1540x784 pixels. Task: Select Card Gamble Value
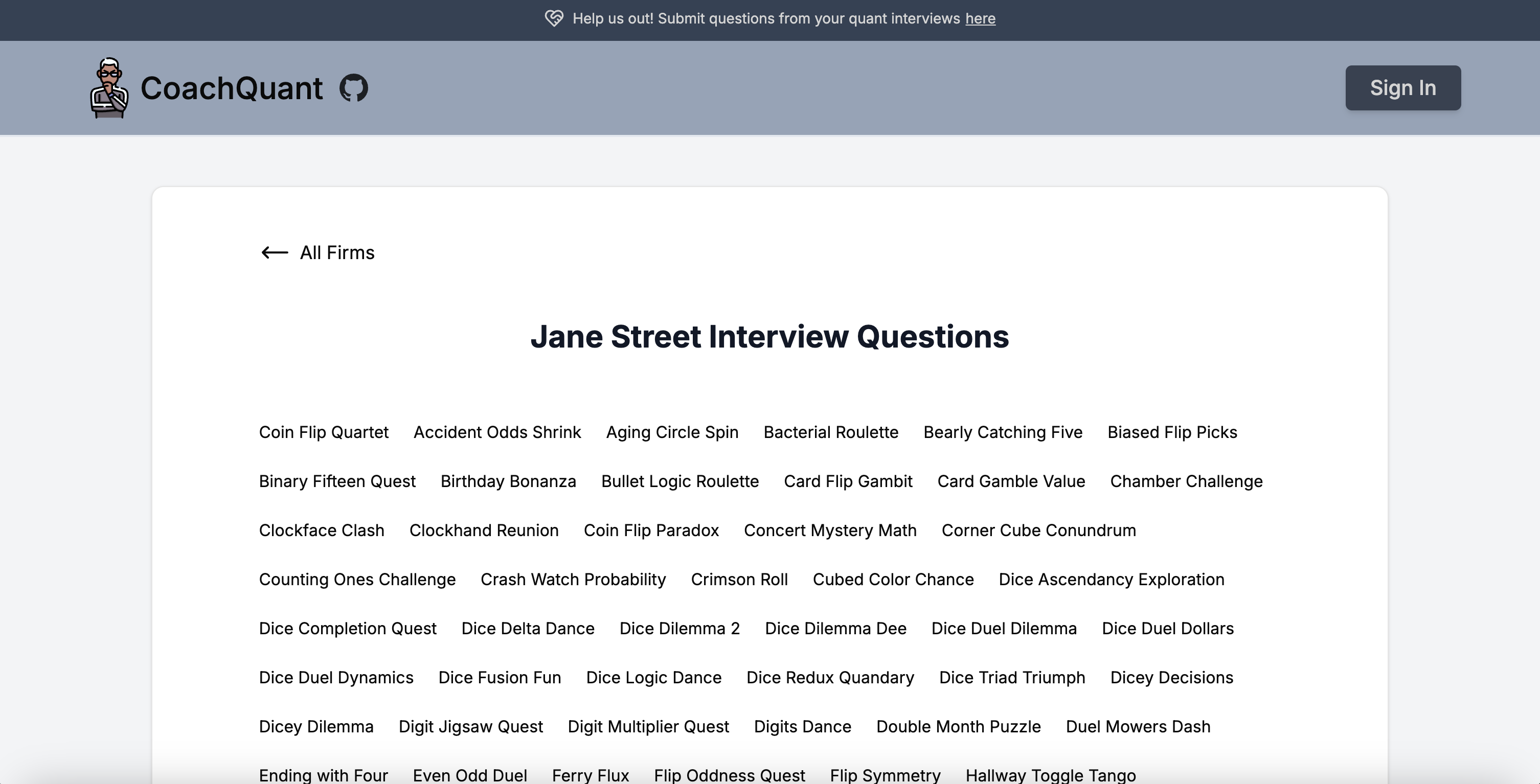click(x=1011, y=481)
